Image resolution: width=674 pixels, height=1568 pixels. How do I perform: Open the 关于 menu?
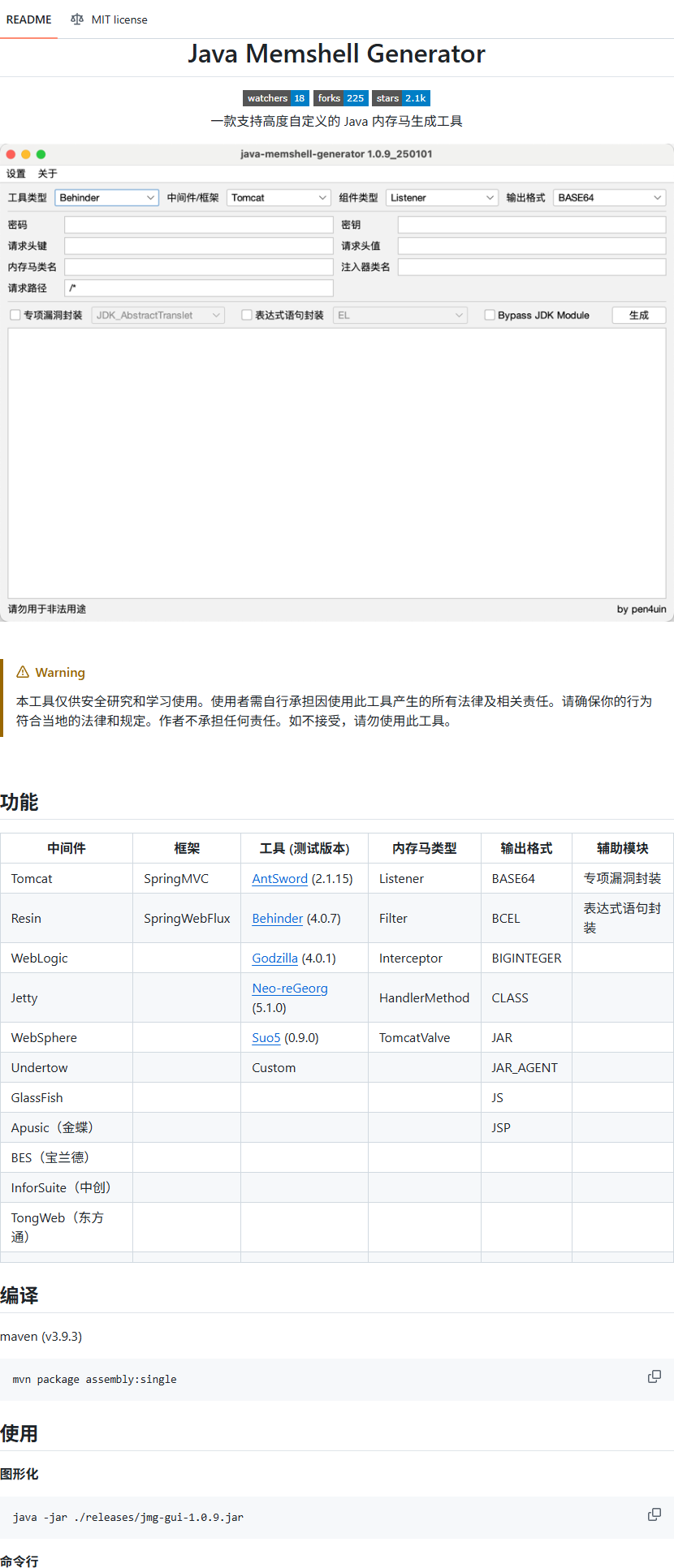pos(48,174)
